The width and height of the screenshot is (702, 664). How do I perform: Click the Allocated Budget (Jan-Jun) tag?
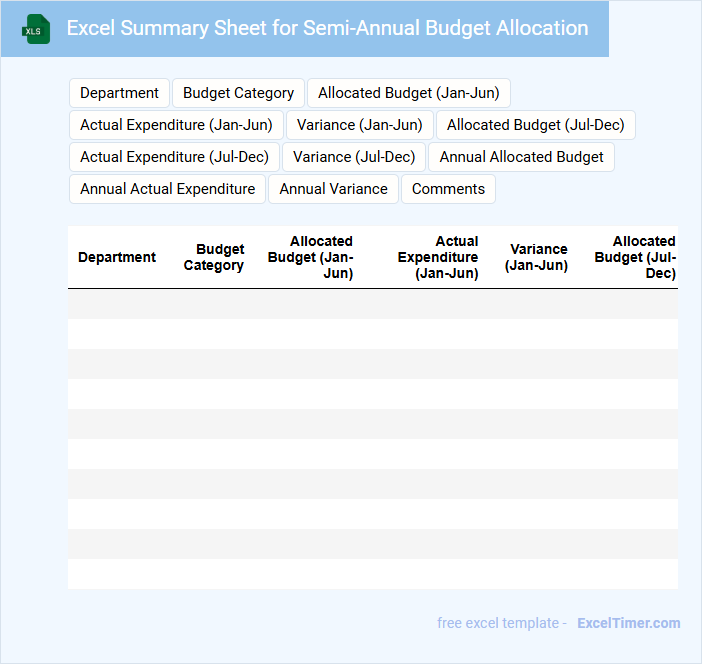(x=409, y=93)
